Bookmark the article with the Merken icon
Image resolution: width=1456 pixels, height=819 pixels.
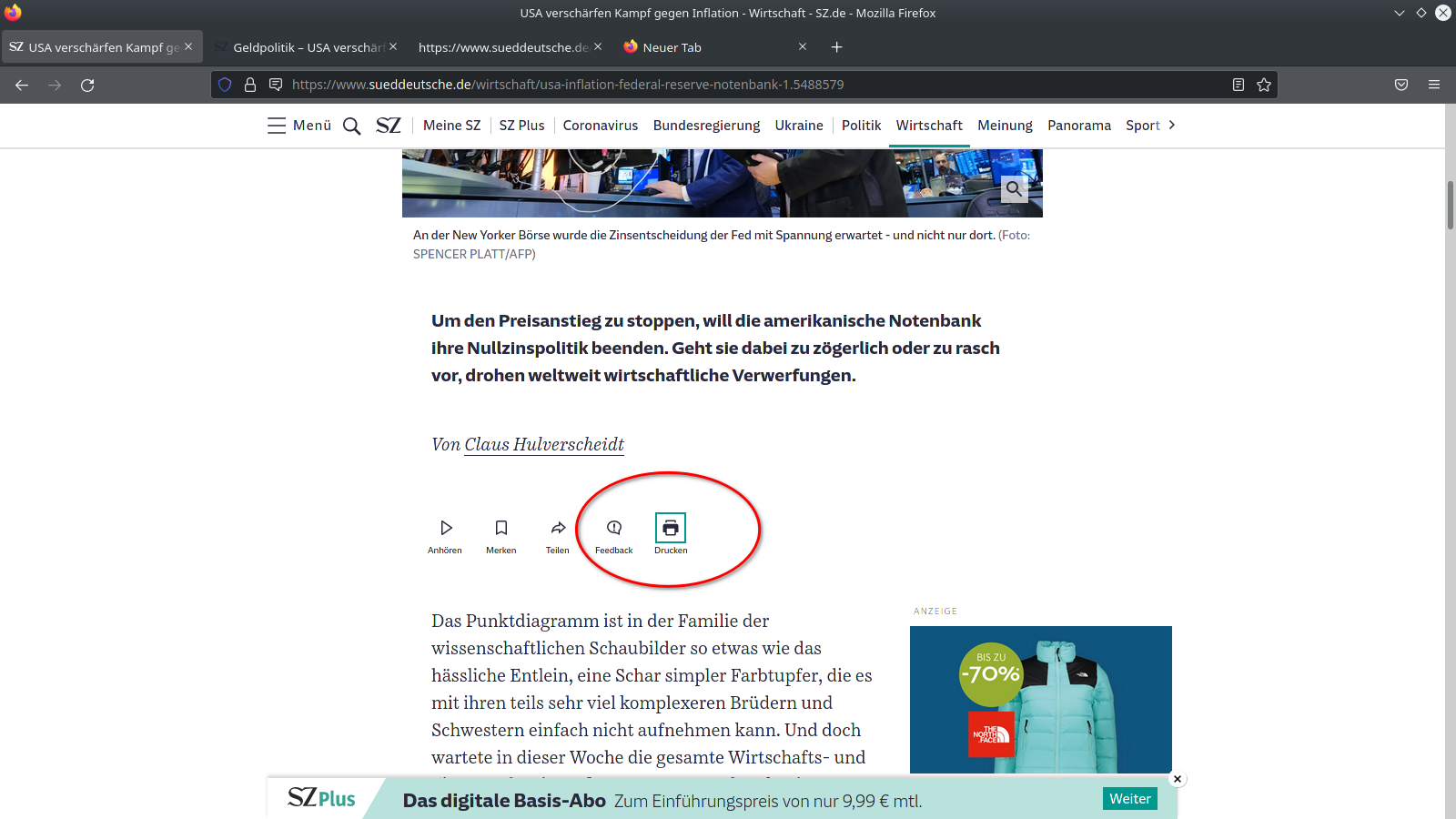click(x=501, y=529)
